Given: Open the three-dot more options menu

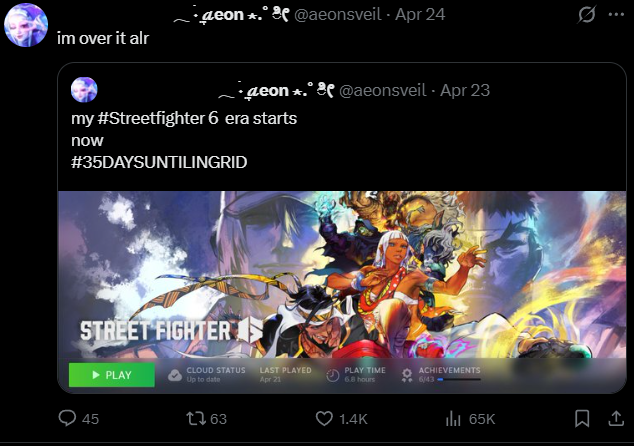Looking at the screenshot, I should pos(616,15).
